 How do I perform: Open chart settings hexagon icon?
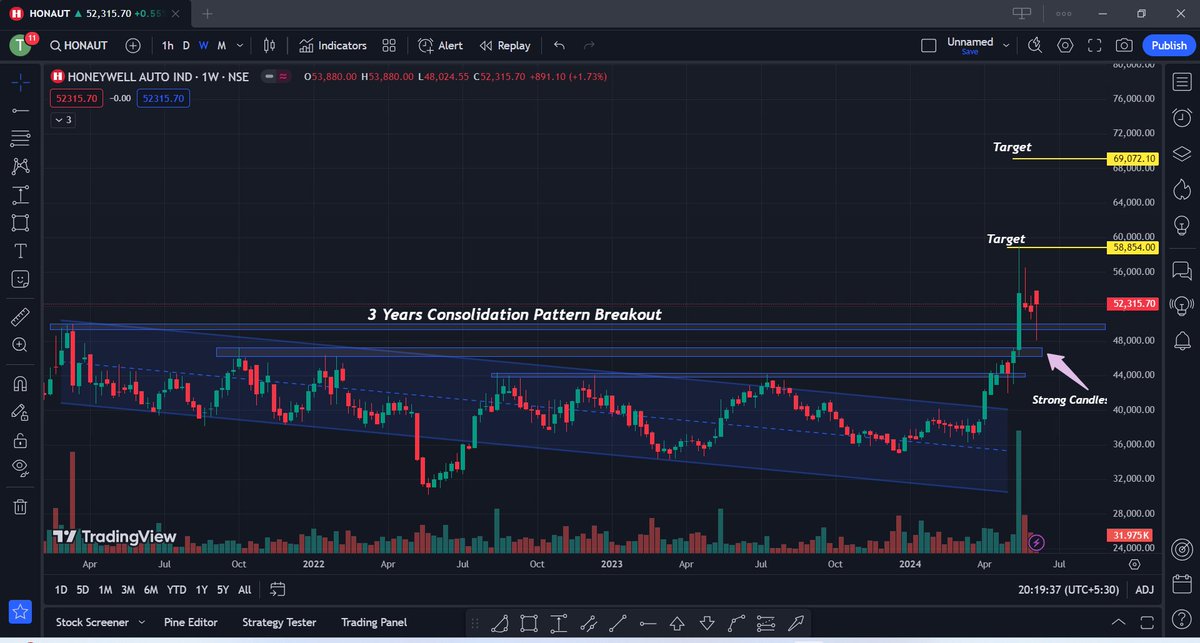[1066, 45]
